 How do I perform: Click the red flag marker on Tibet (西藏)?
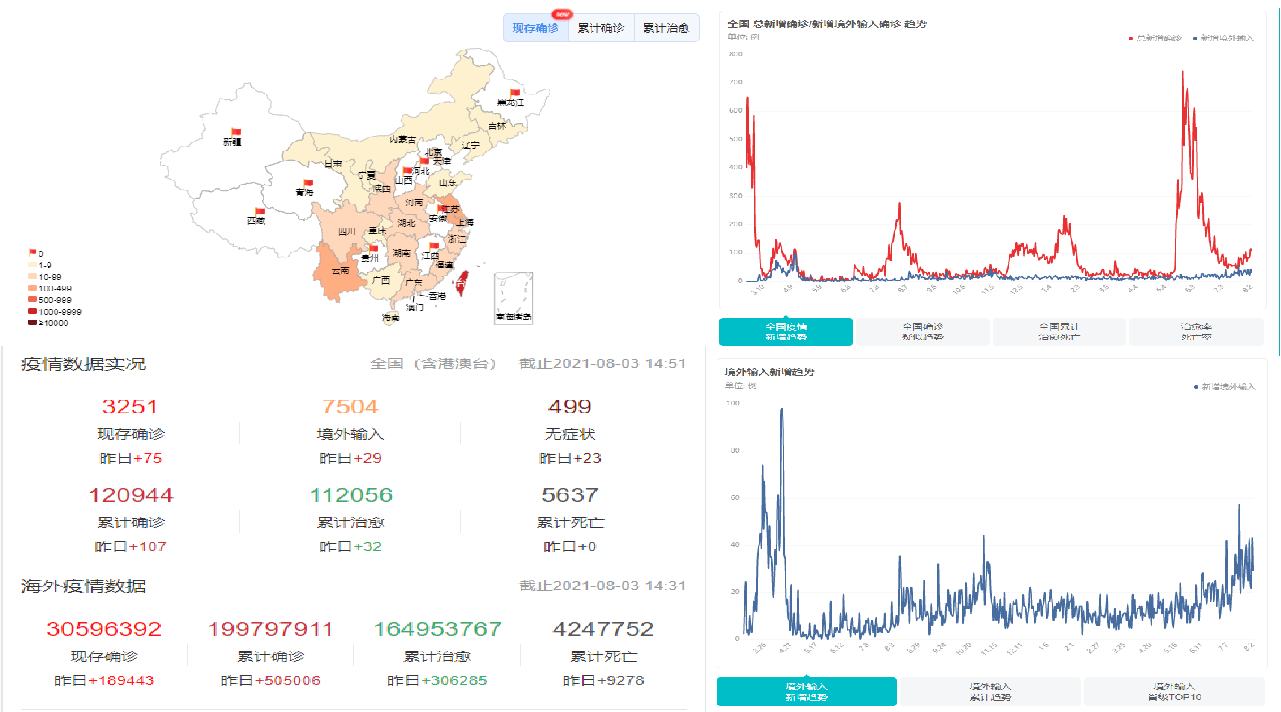[260, 211]
